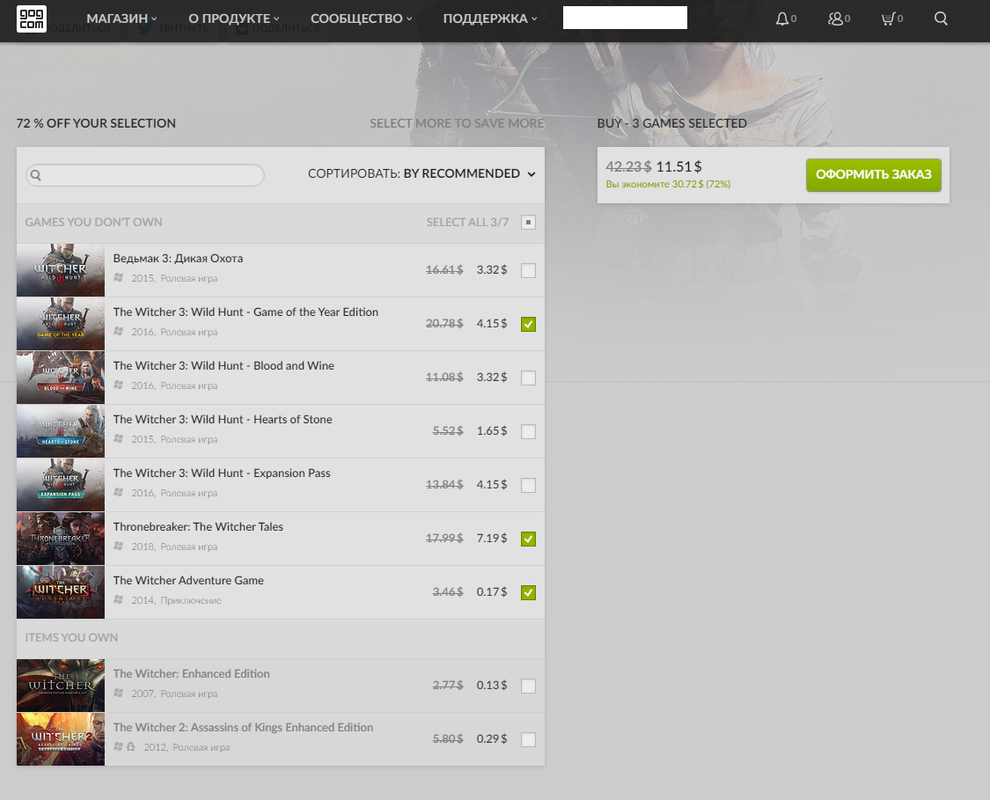The height and width of the screenshot is (800, 990).
Task: Click the 0.17 $ Adventure Game price
Action: click(x=492, y=592)
